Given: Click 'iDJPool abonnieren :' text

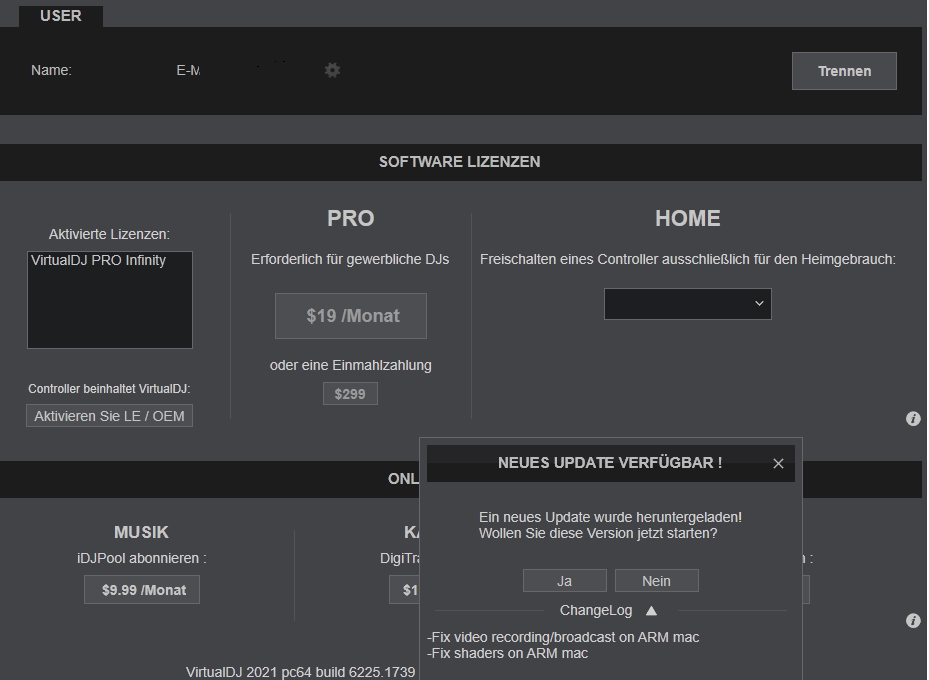Looking at the screenshot, I should pyautogui.click(x=142, y=558).
